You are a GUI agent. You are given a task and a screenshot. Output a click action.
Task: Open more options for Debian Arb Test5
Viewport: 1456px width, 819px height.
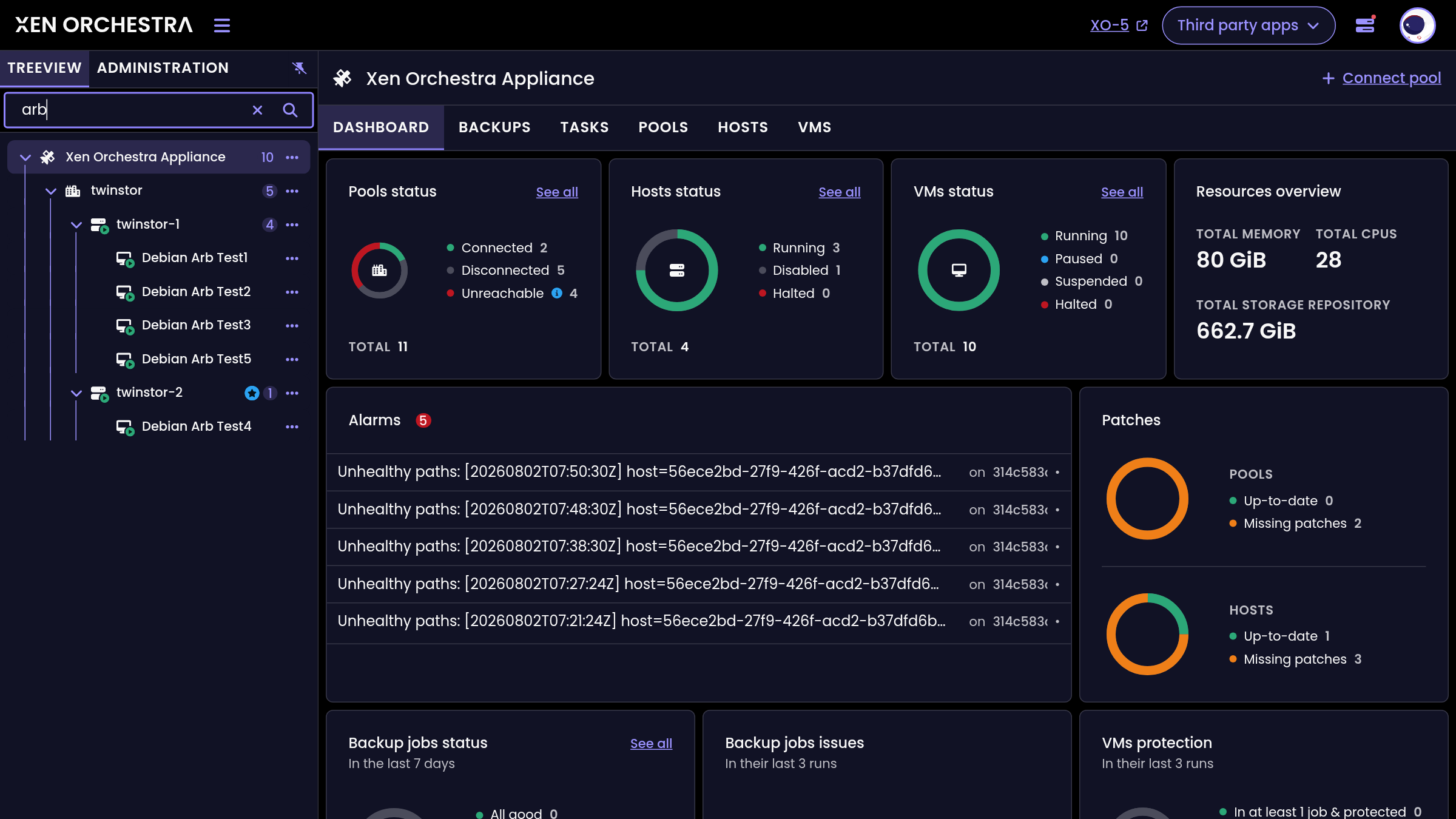[292, 359]
